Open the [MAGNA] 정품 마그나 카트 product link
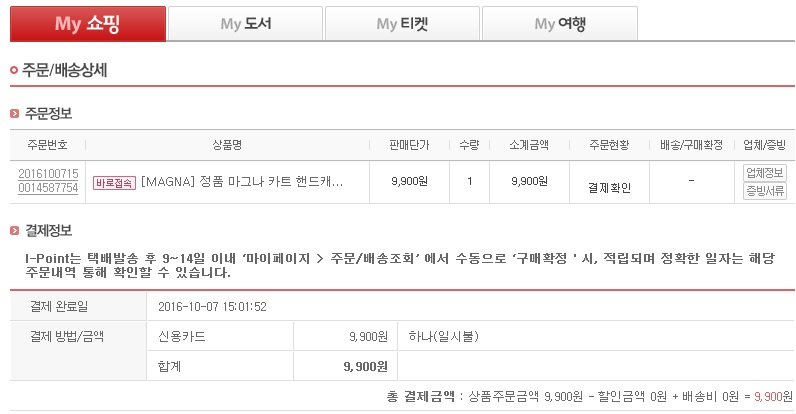The width and height of the screenshot is (796, 414). [x=242, y=182]
